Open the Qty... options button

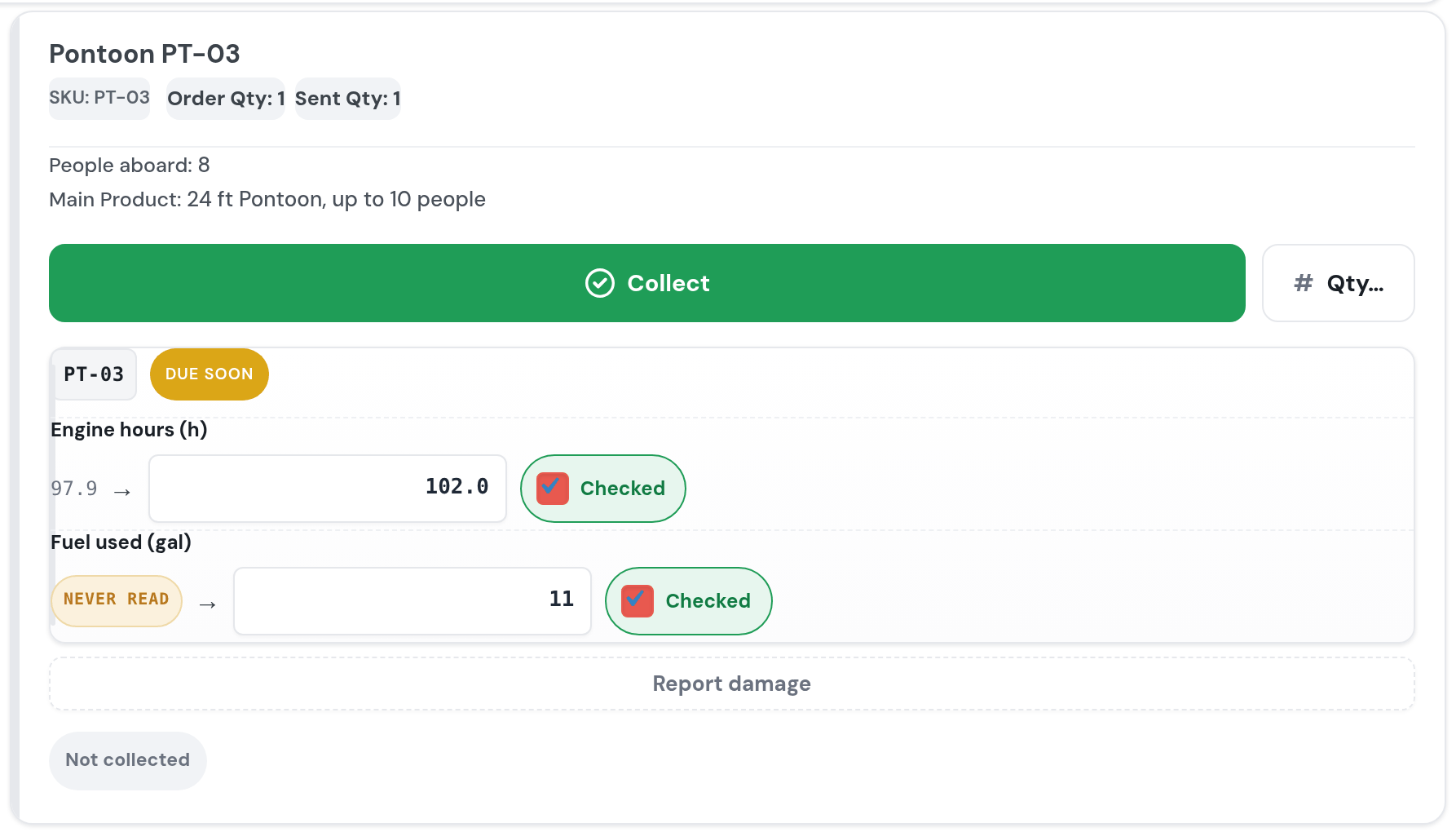[1339, 283]
